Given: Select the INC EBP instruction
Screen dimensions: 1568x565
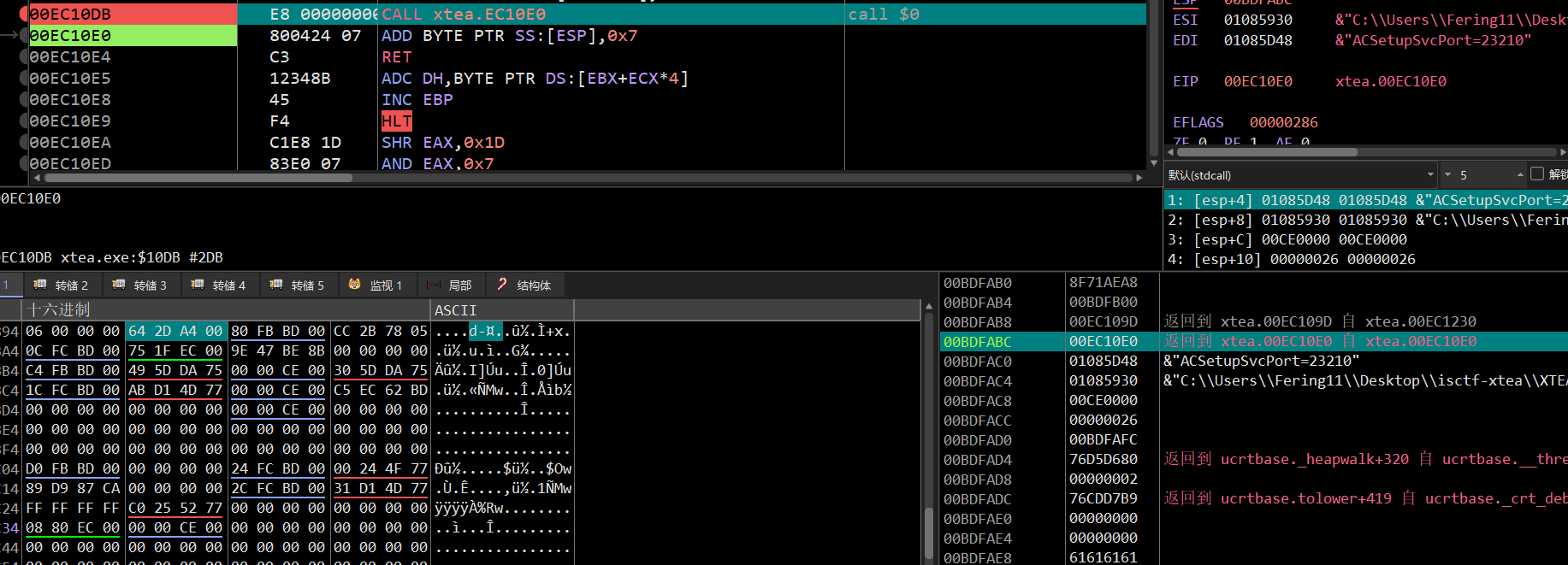Looking at the screenshot, I should pos(417,100).
